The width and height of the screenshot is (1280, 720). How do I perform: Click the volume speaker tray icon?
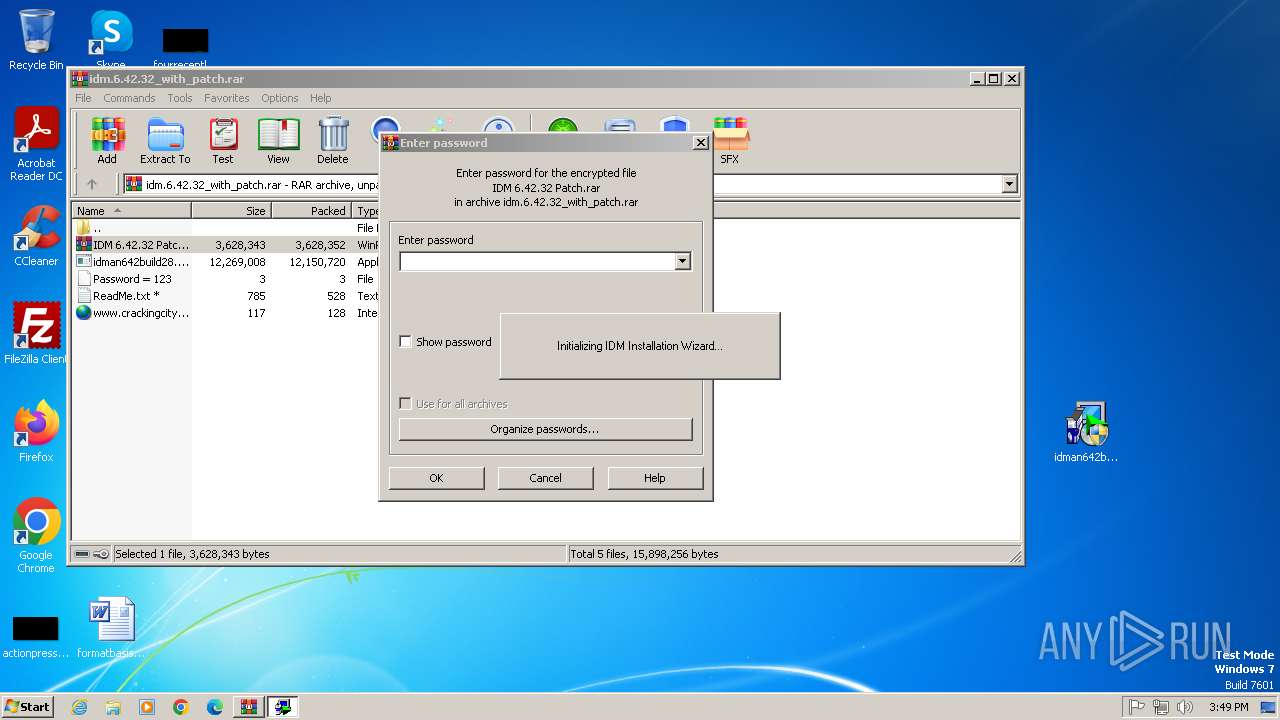click(1185, 707)
